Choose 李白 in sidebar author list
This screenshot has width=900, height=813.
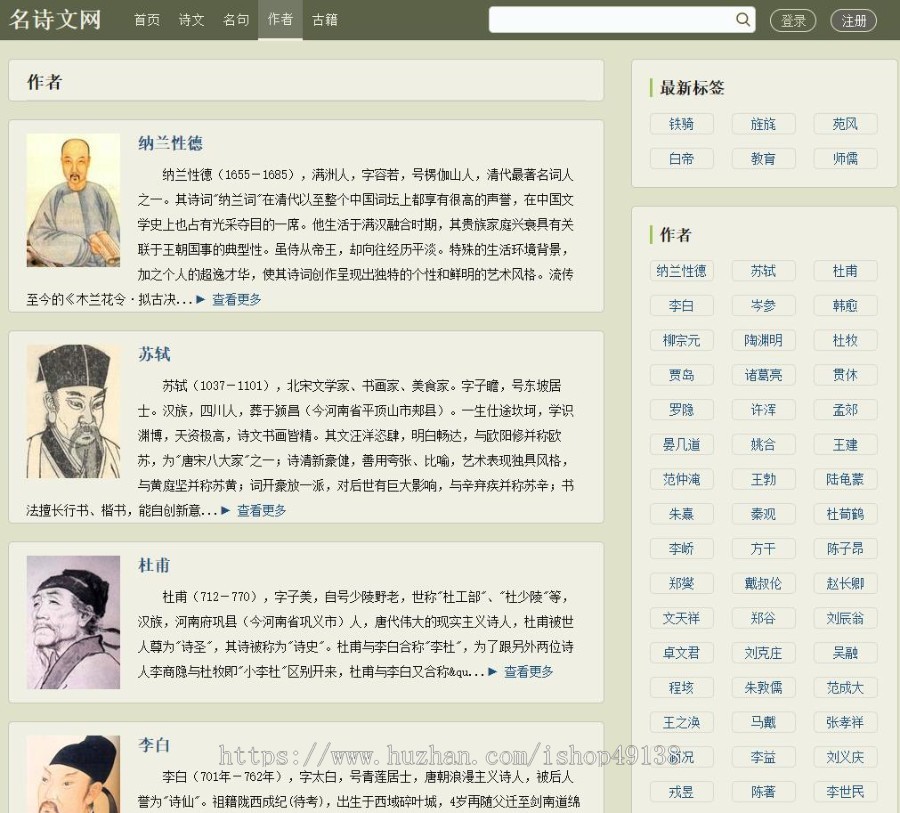(x=681, y=305)
